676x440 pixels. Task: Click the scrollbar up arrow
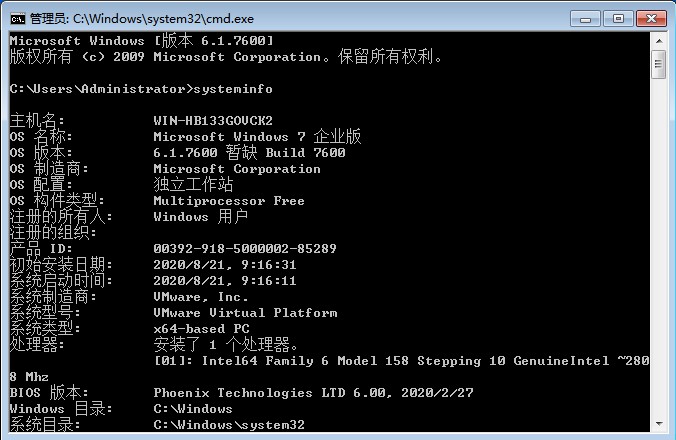point(657,41)
